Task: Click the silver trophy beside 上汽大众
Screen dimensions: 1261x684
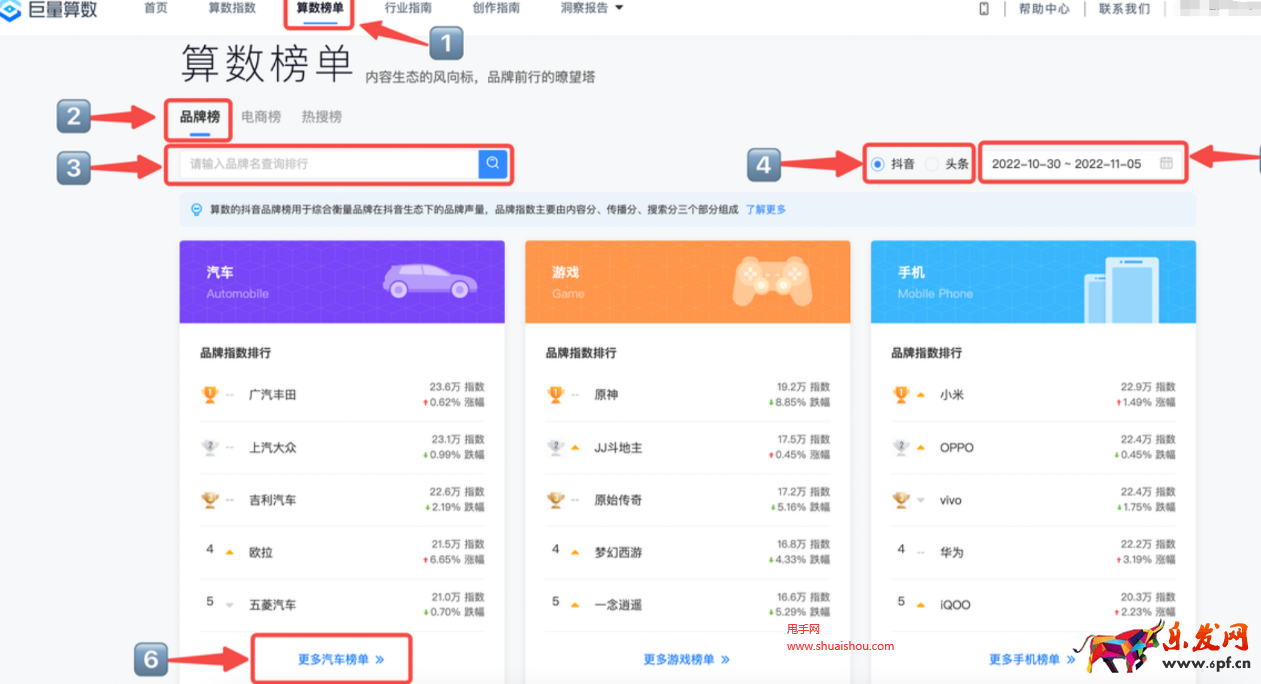Action: pos(210,447)
